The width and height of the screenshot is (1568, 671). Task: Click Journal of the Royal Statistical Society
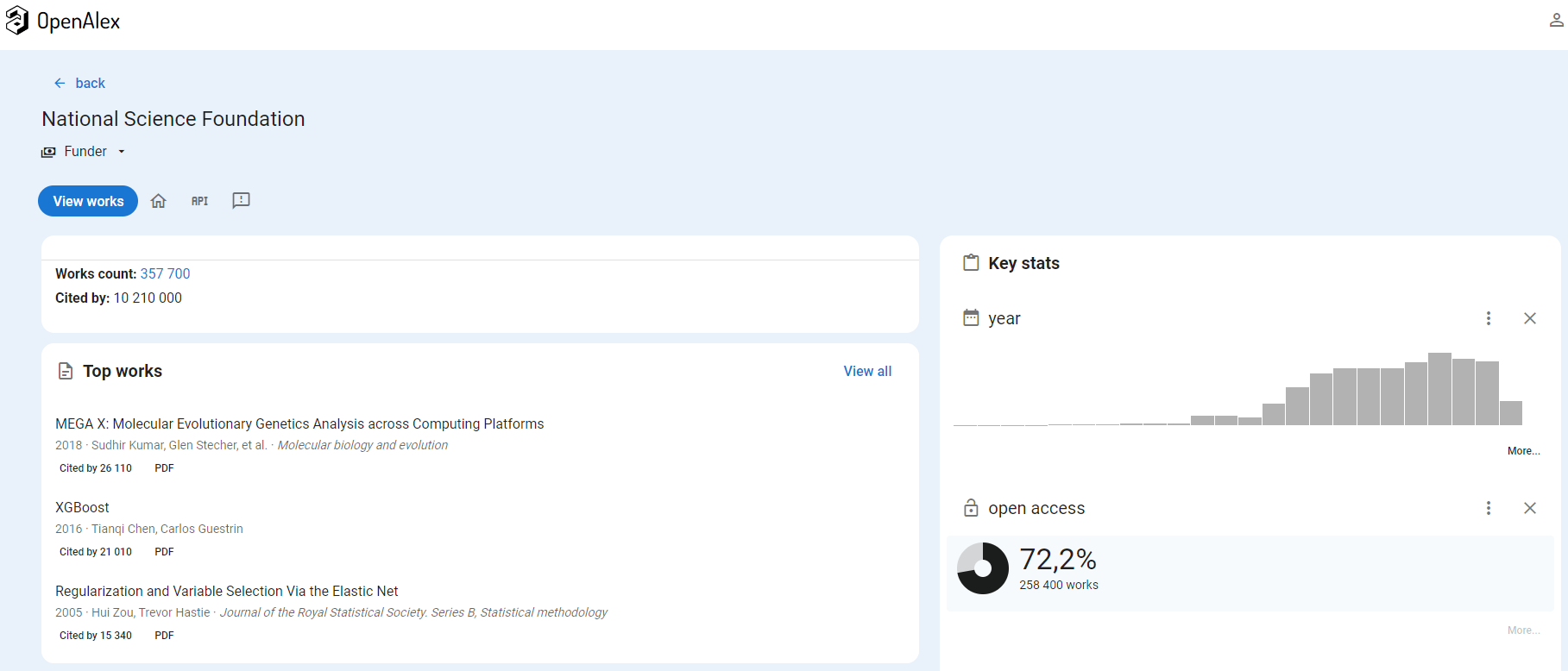(x=413, y=612)
